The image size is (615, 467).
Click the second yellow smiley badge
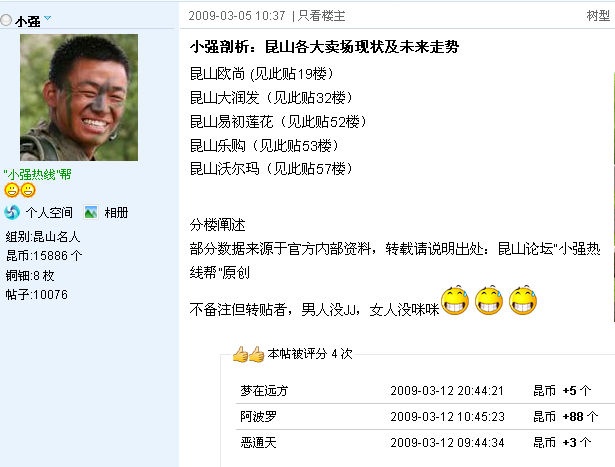[28, 191]
